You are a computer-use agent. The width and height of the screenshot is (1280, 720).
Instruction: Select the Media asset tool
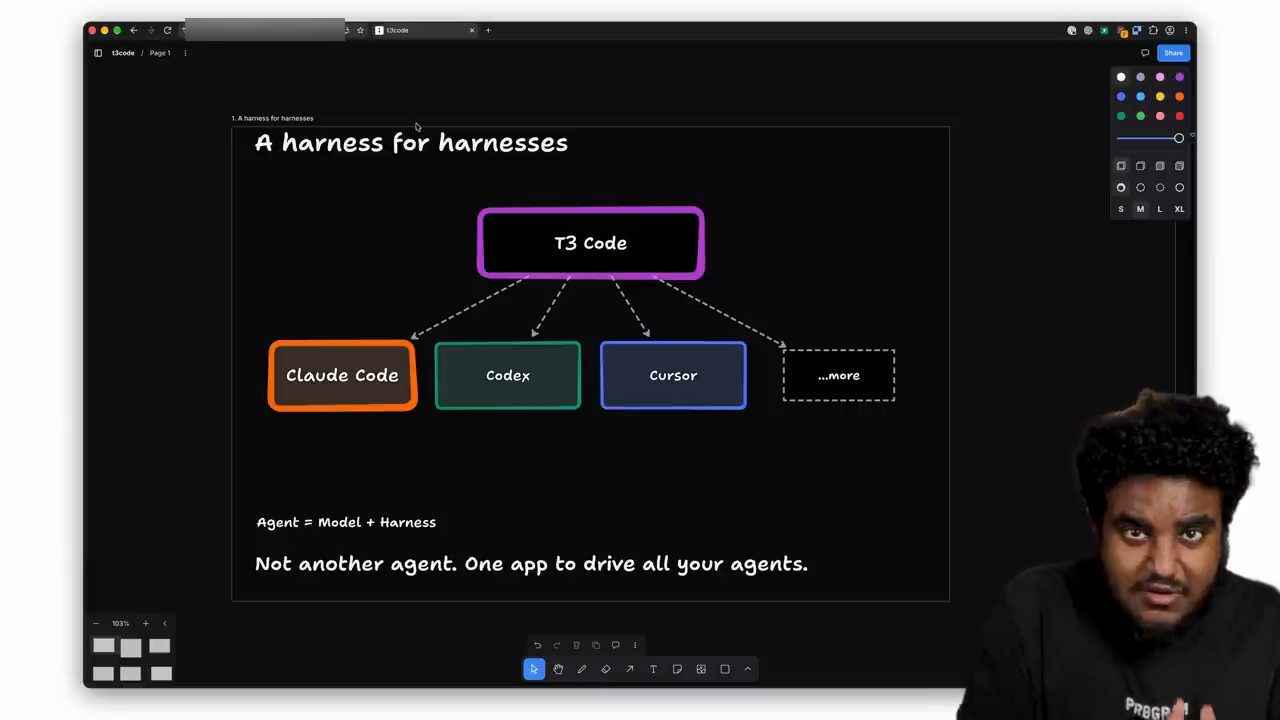click(x=701, y=669)
